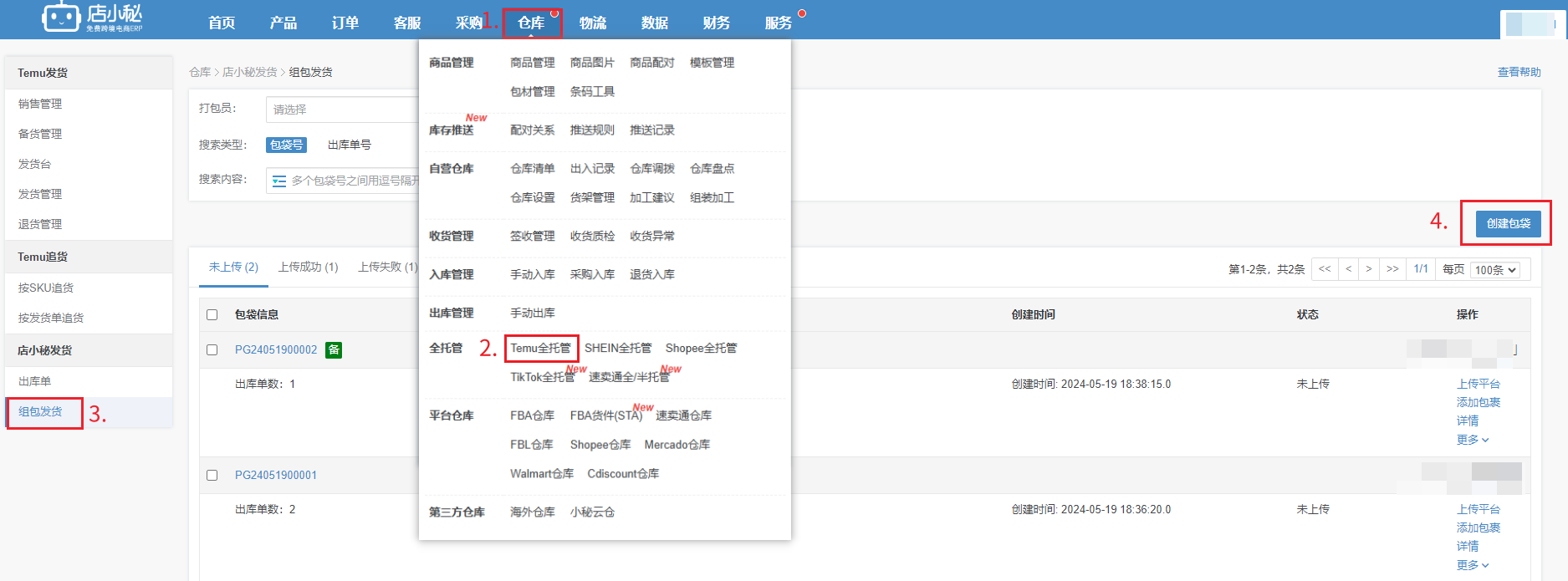
Task: Open 出入记录 menu item
Action: tap(592, 169)
